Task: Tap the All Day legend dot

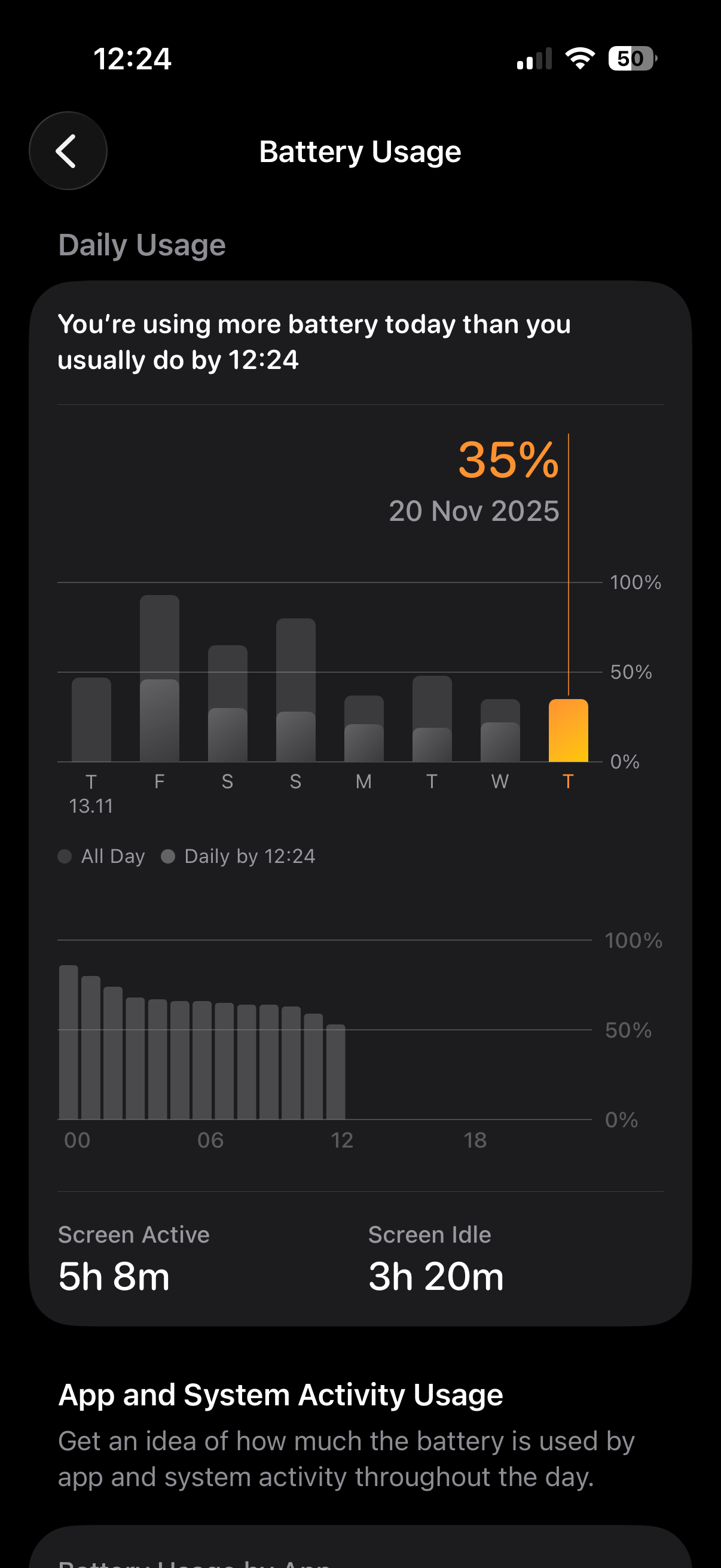Action: point(65,856)
